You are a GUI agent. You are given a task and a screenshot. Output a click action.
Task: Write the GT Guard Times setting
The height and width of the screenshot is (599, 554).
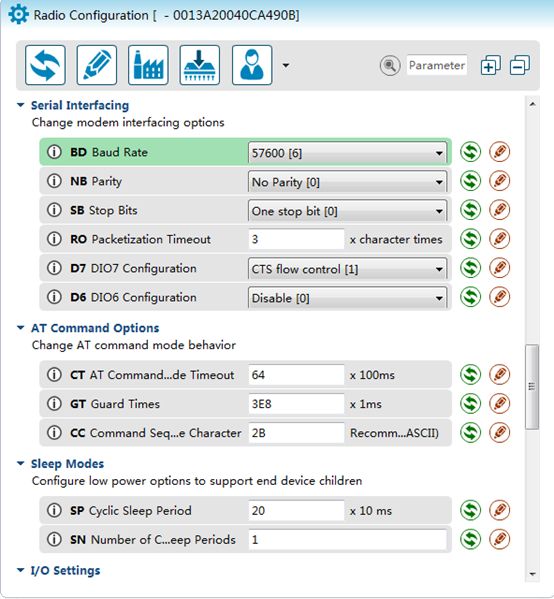[x=500, y=404]
